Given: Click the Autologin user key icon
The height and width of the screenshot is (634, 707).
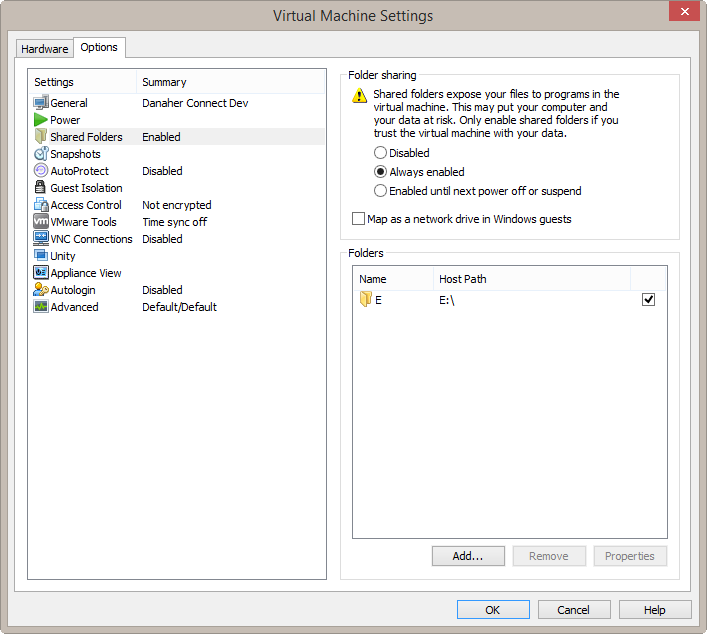Looking at the screenshot, I should (x=41, y=289).
